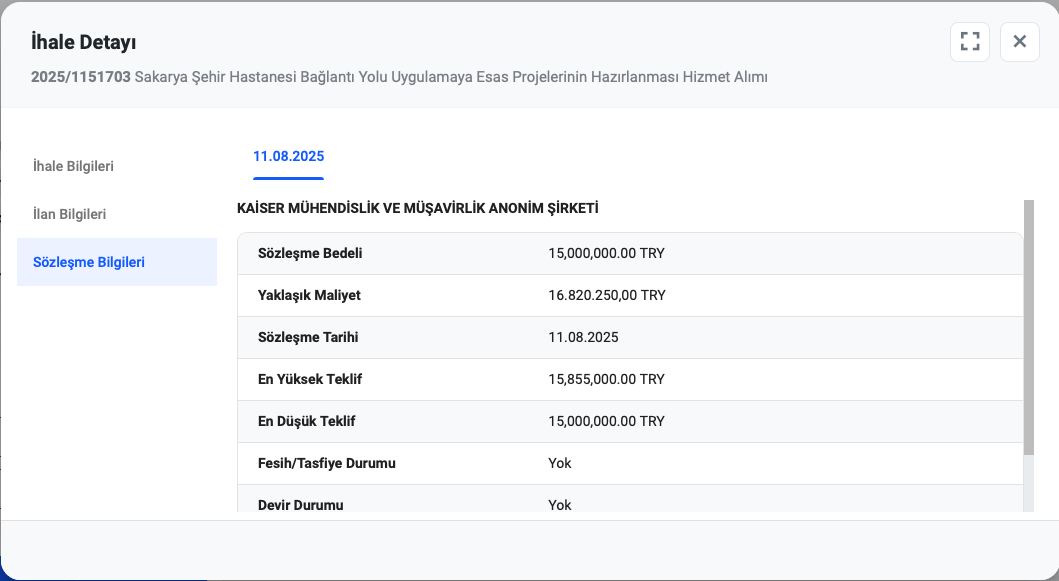Select the Sözleşme Bilgileri section
Screen dimensions: 1059x581
point(117,262)
